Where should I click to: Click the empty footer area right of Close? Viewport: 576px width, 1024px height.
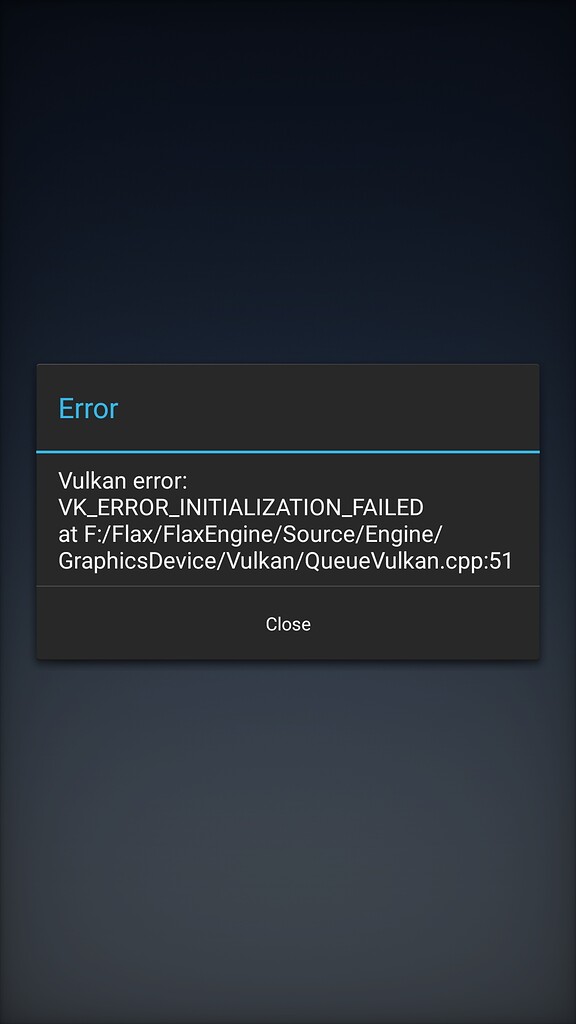426,624
